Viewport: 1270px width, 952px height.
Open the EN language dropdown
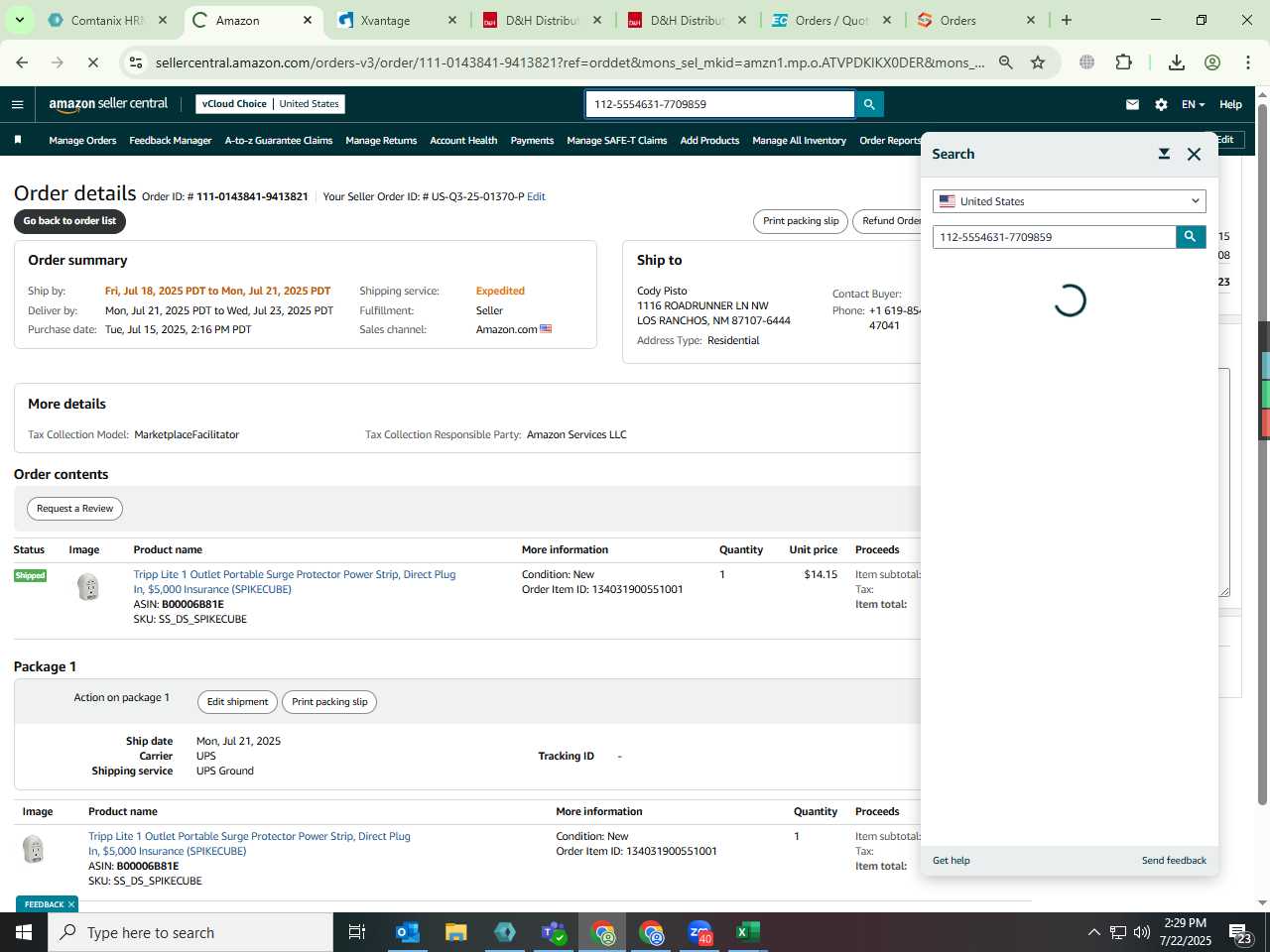coord(1193,104)
